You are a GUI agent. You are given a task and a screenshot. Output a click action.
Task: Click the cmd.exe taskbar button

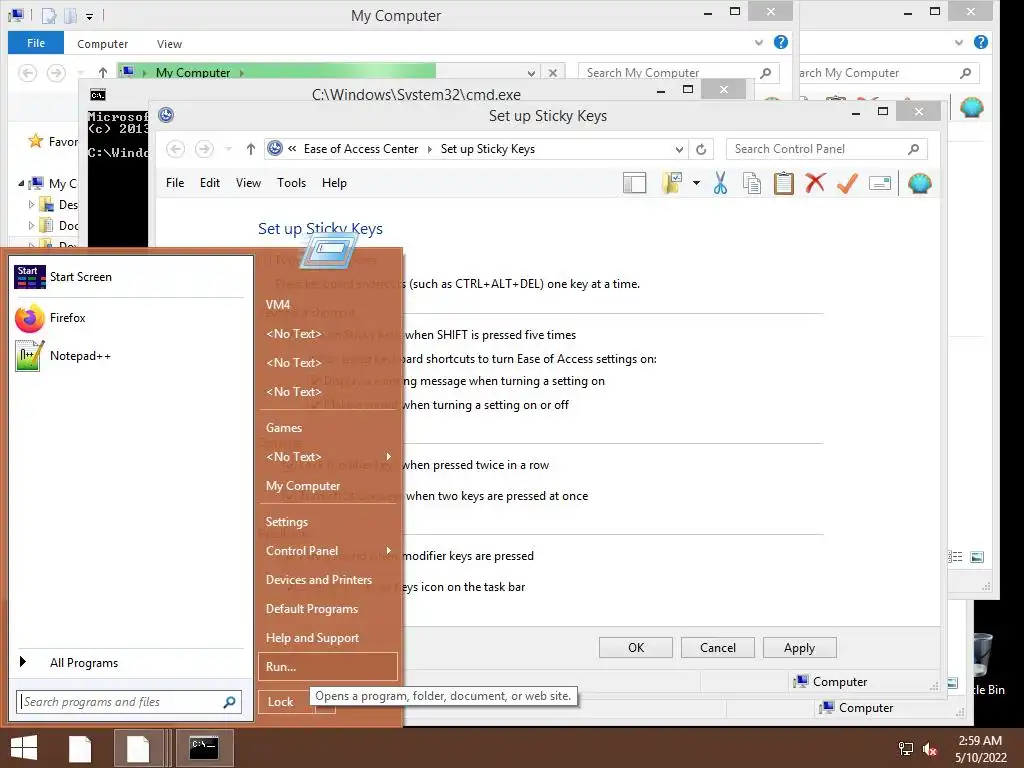204,748
